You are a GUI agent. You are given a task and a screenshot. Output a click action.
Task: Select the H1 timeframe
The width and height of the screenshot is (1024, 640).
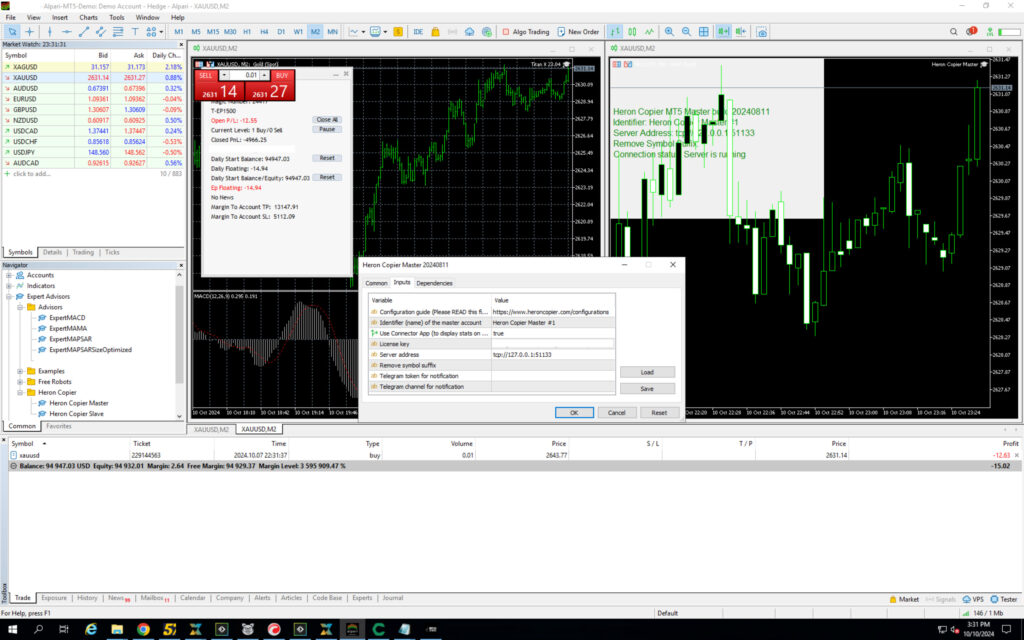pos(247,31)
